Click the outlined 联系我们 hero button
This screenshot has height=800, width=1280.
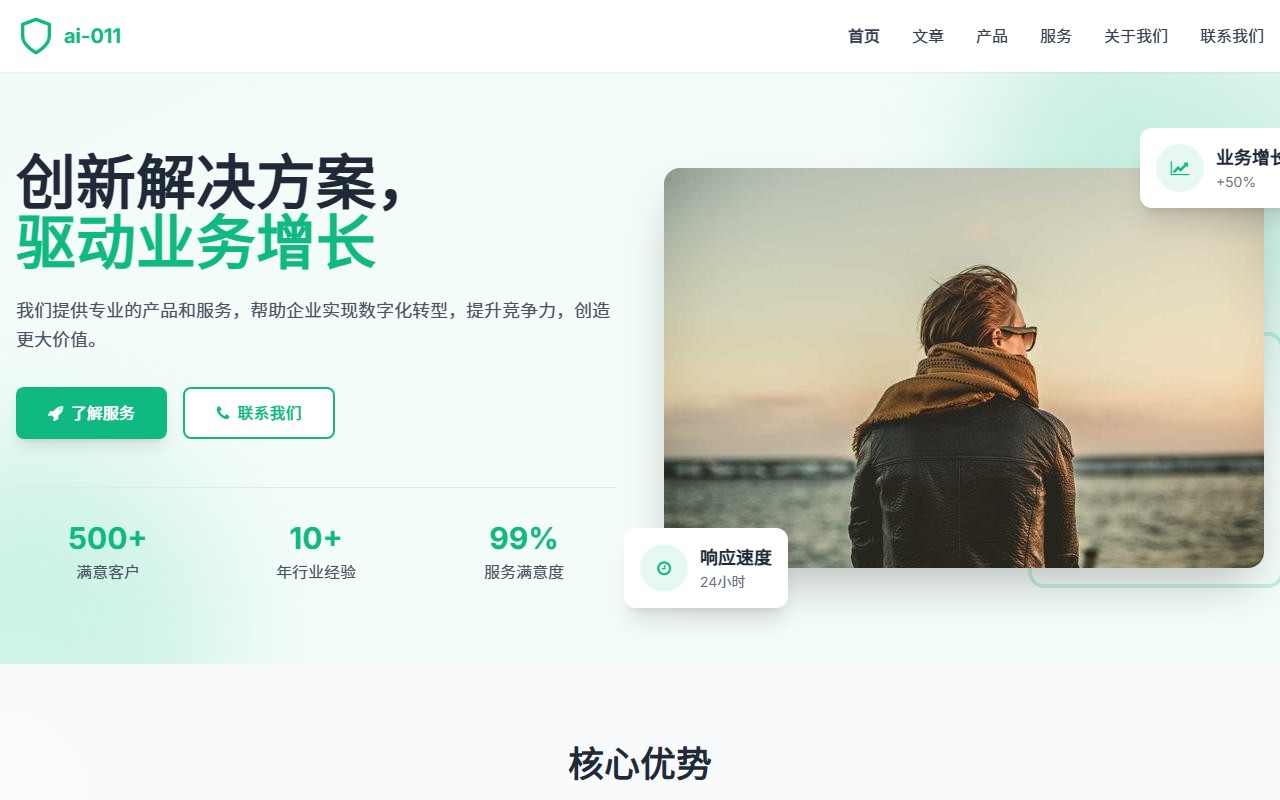click(x=259, y=413)
